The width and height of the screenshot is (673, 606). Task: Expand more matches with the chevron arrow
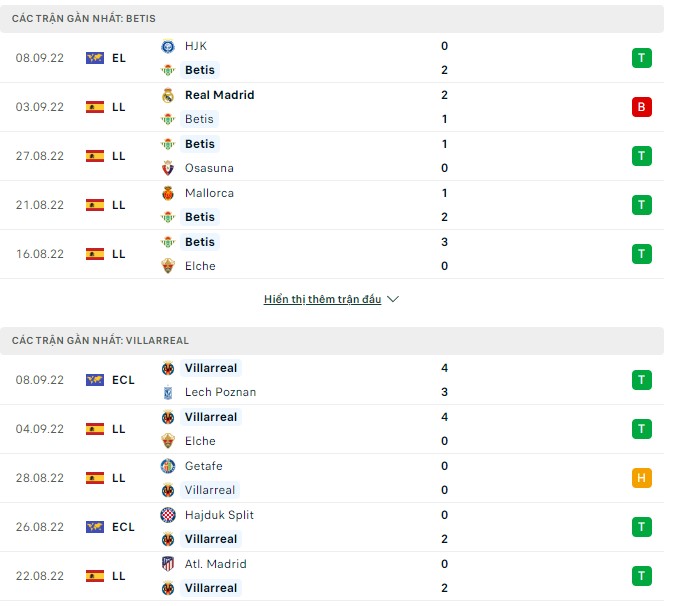(x=393, y=300)
